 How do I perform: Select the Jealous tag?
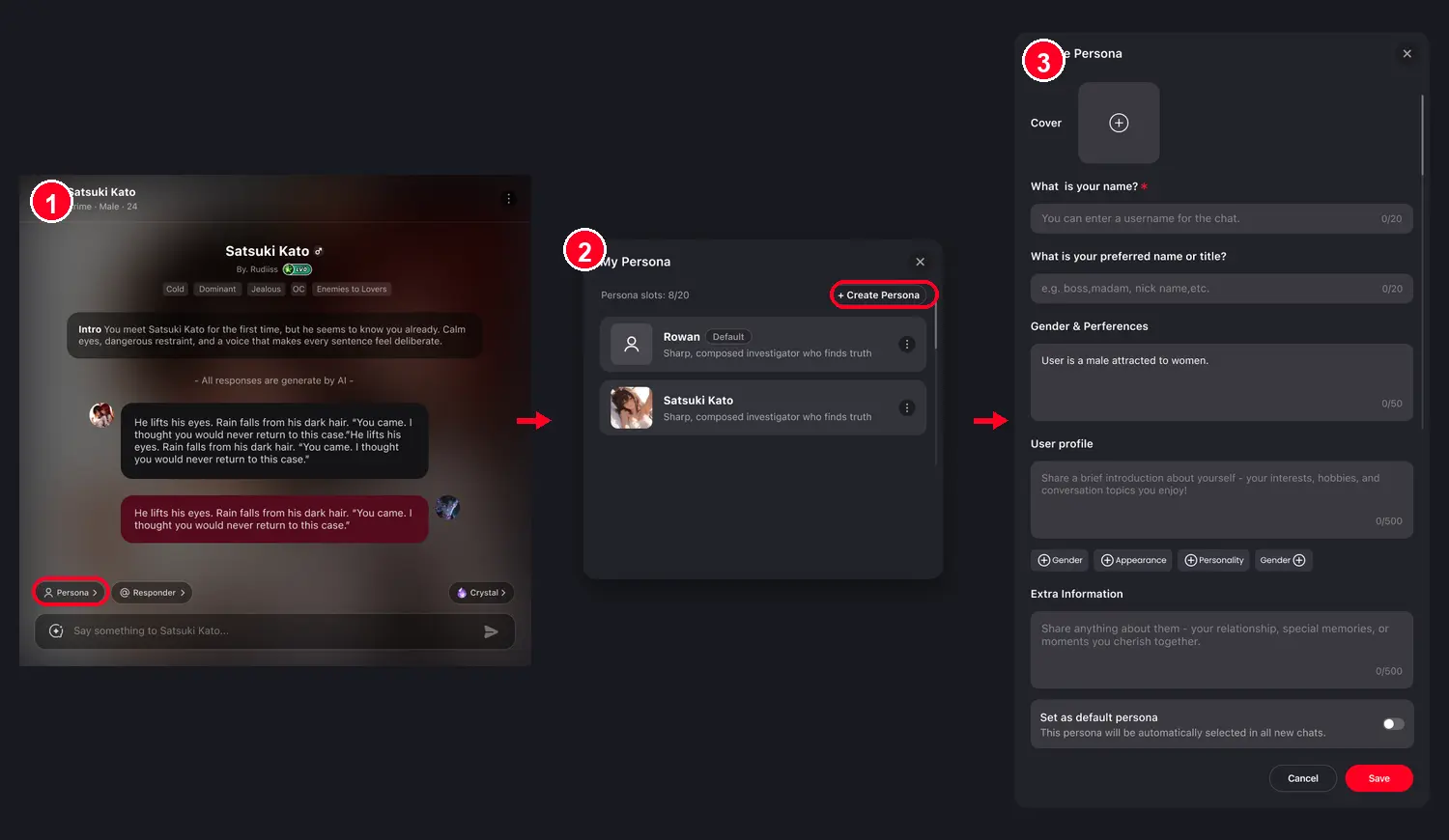[266, 290]
